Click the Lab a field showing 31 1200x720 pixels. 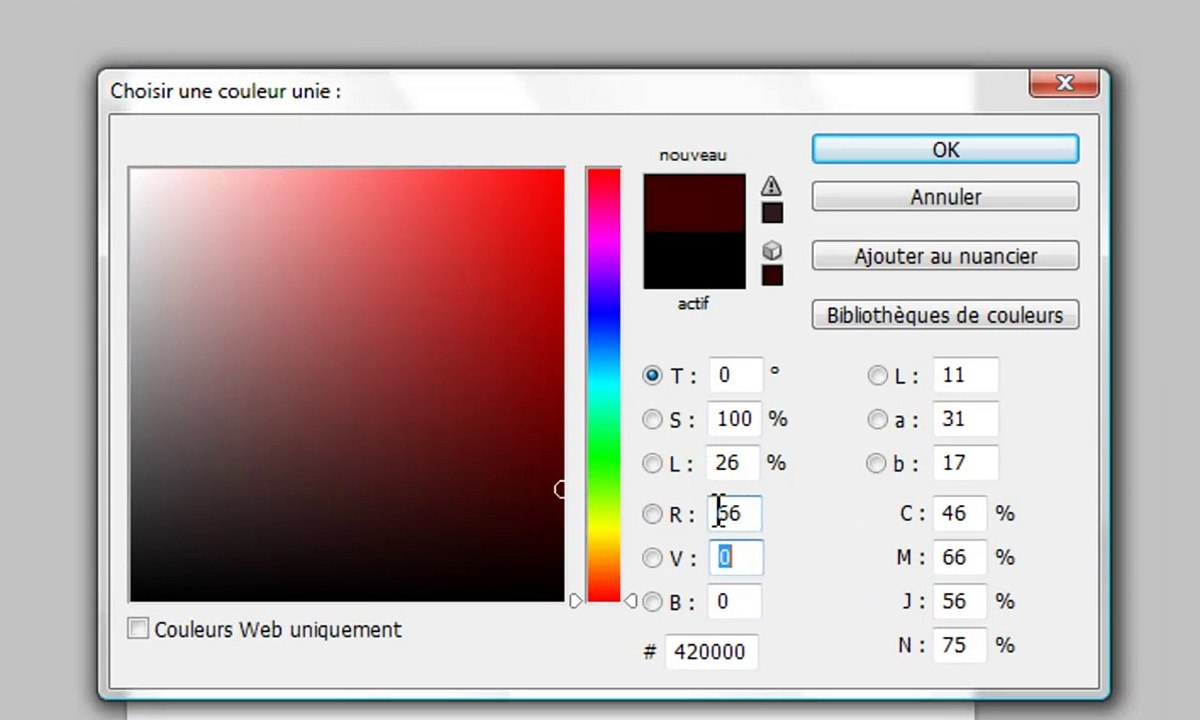pos(965,419)
